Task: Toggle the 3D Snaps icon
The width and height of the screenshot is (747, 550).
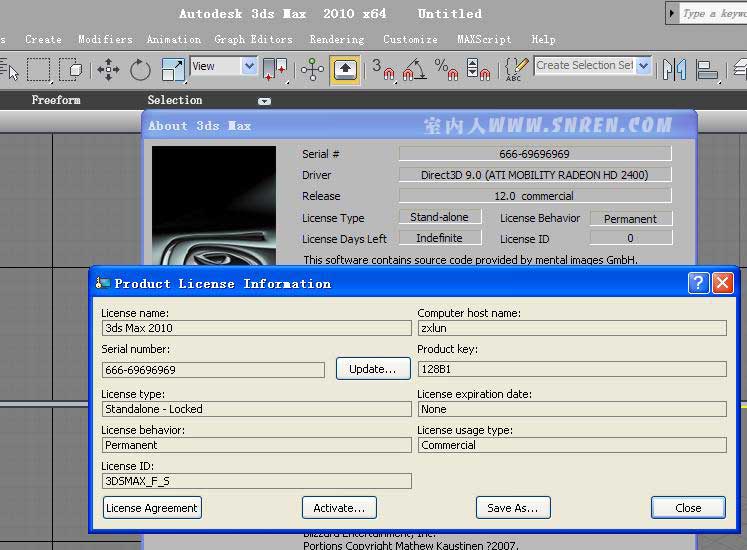Action: coord(383,69)
